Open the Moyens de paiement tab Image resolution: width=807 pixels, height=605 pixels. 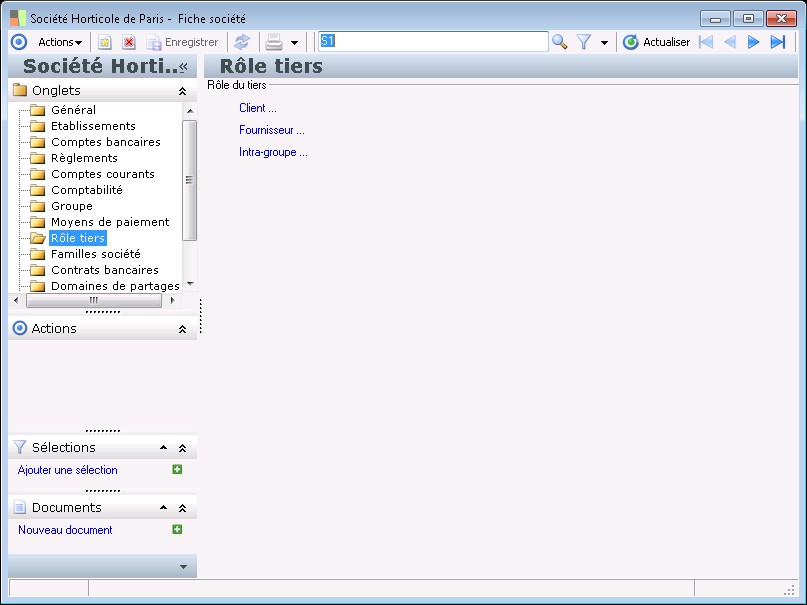click(110, 222)
